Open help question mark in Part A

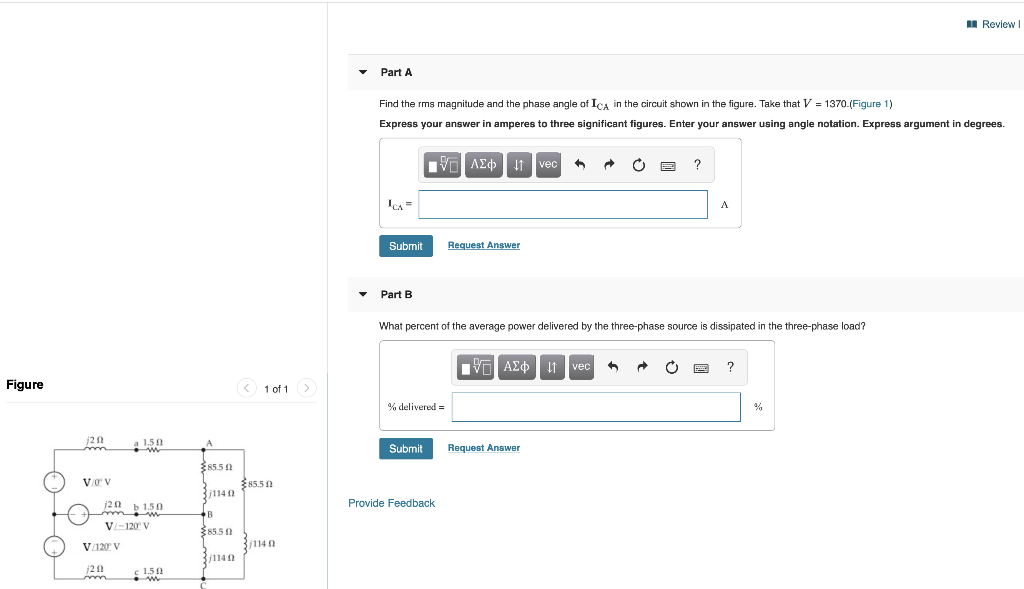(697, 165)
